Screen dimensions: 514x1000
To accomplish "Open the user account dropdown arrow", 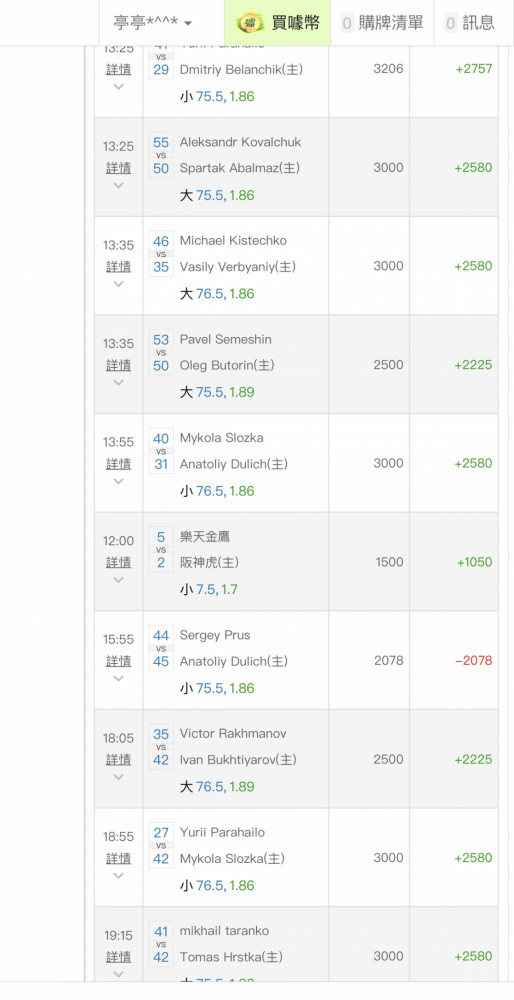I will click(x=187, y=24).
